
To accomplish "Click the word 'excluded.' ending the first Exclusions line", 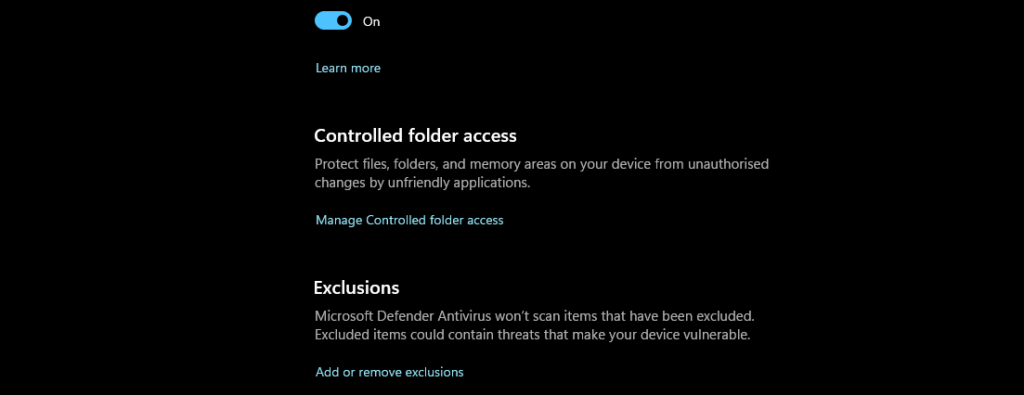I will [727, 317].
